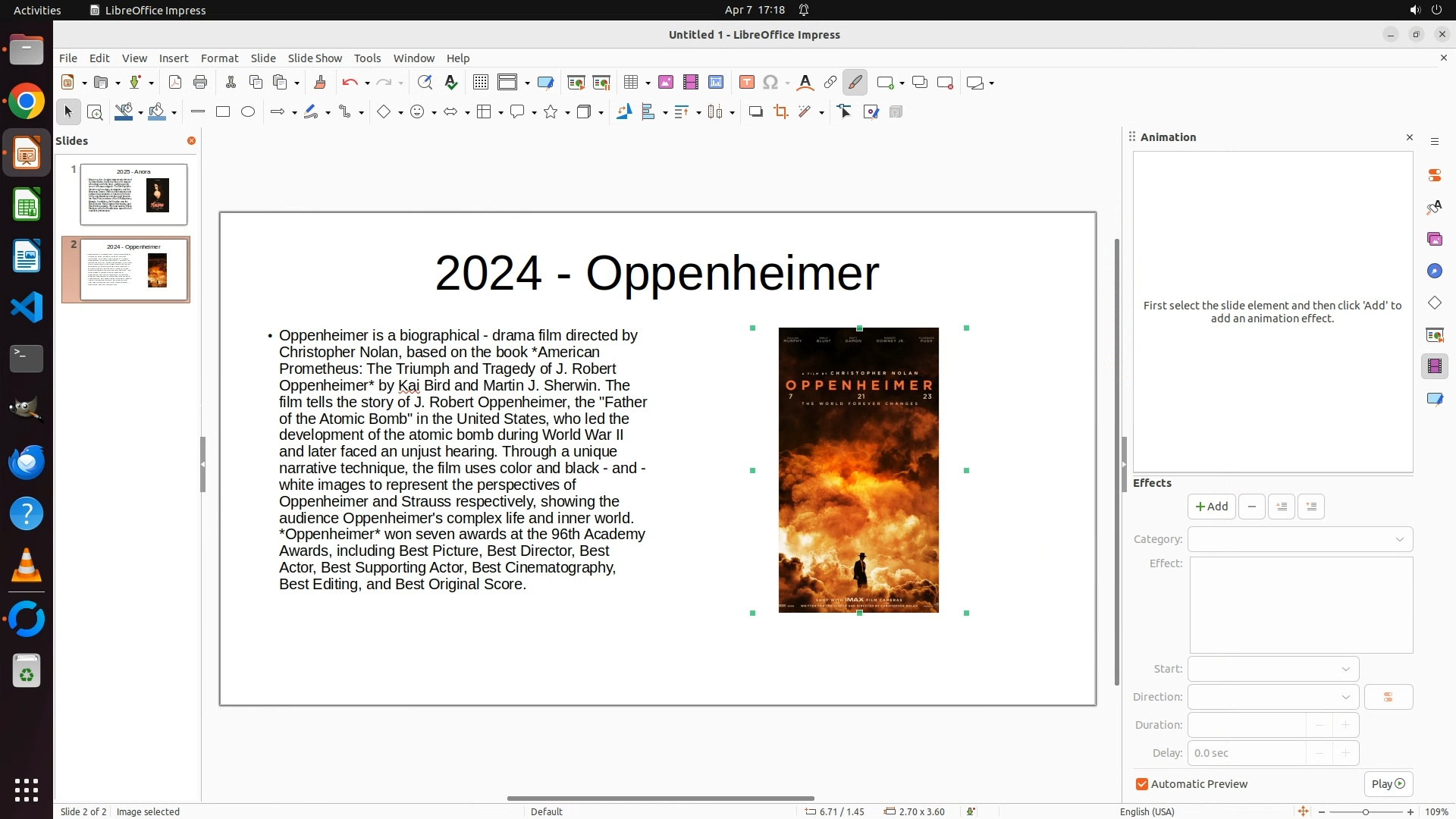1456x819 pixels.
Task: Click the Shadow toggle toolbar icon
Action: (755, 112)
